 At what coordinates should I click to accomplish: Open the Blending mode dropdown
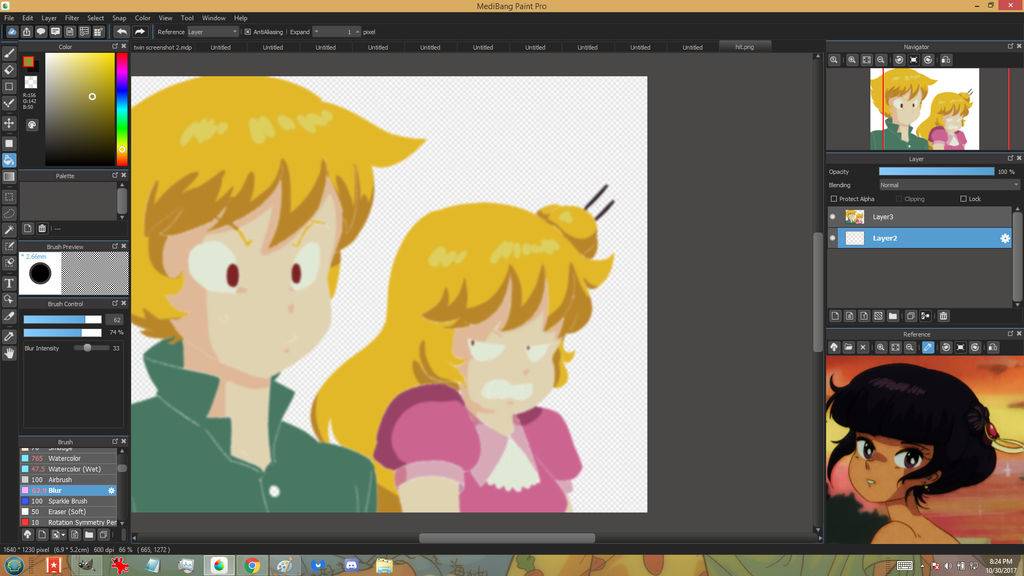point(948,185)
